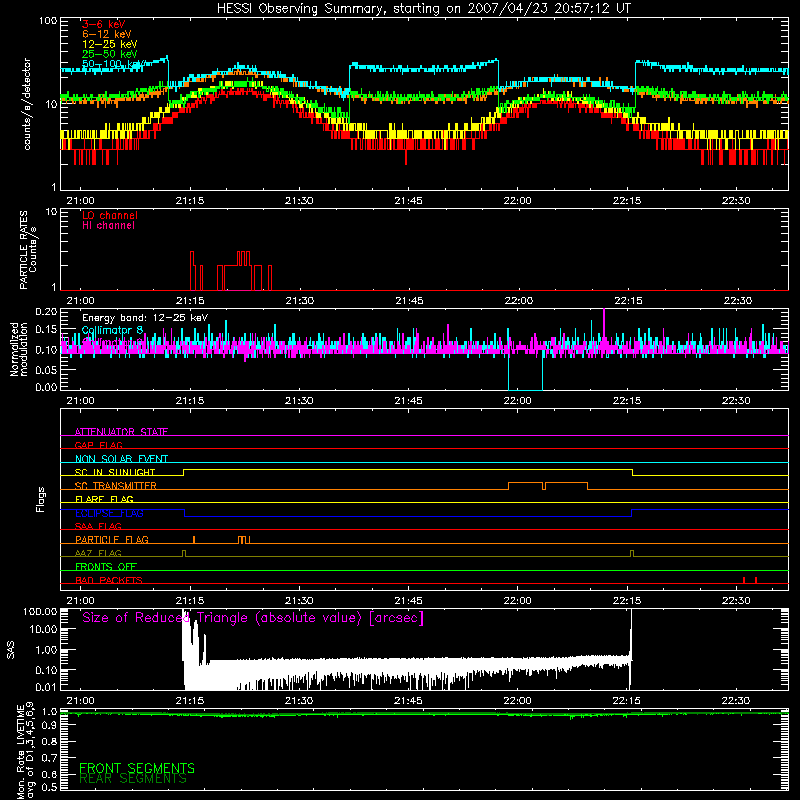Screen dimensions: 800x800
Task: Select the 25-50 keV legend label
Action: [x=109, y=54]
